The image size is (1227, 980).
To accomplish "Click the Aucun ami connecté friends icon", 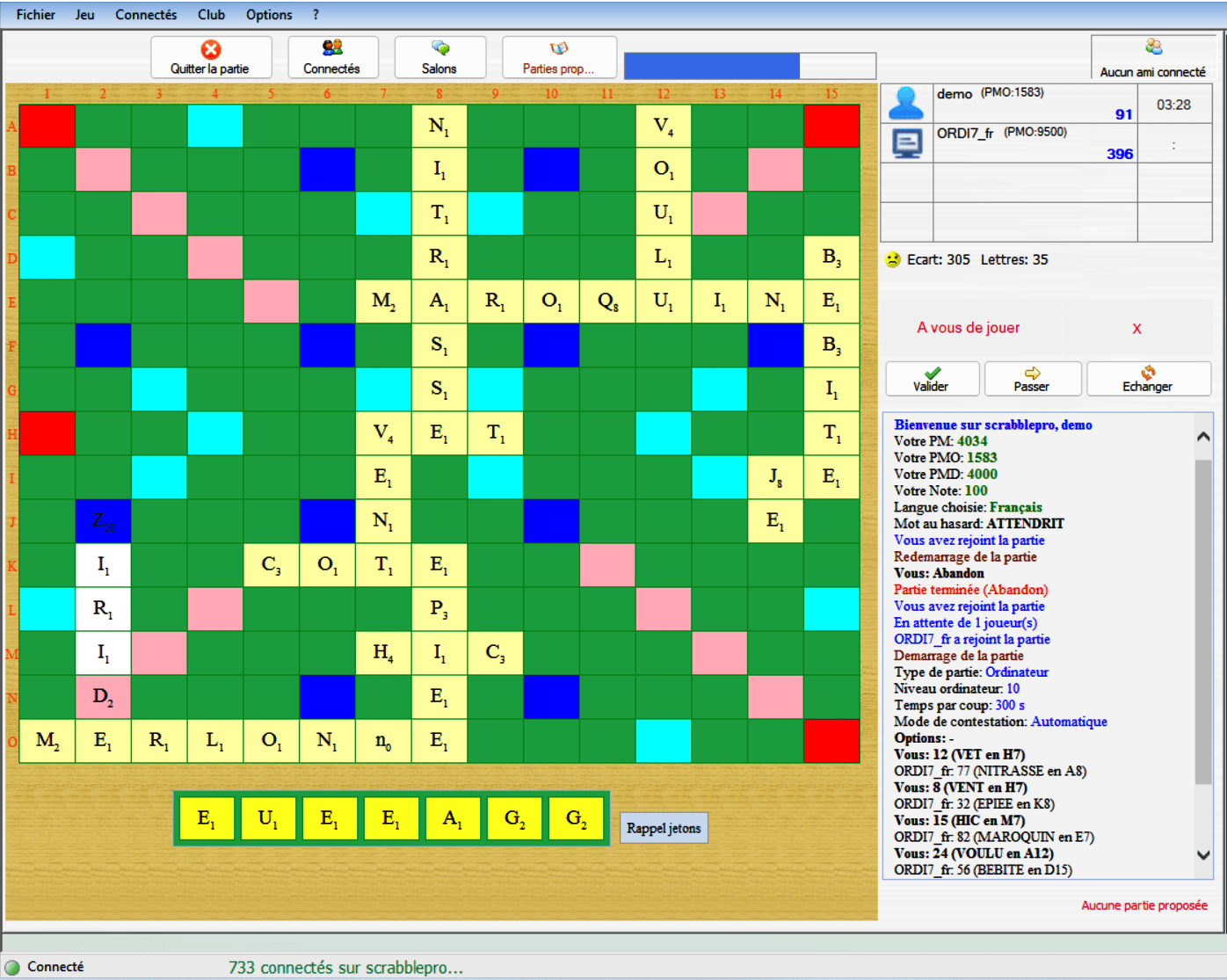I will pyautogui.click(x=1153, y=46).
